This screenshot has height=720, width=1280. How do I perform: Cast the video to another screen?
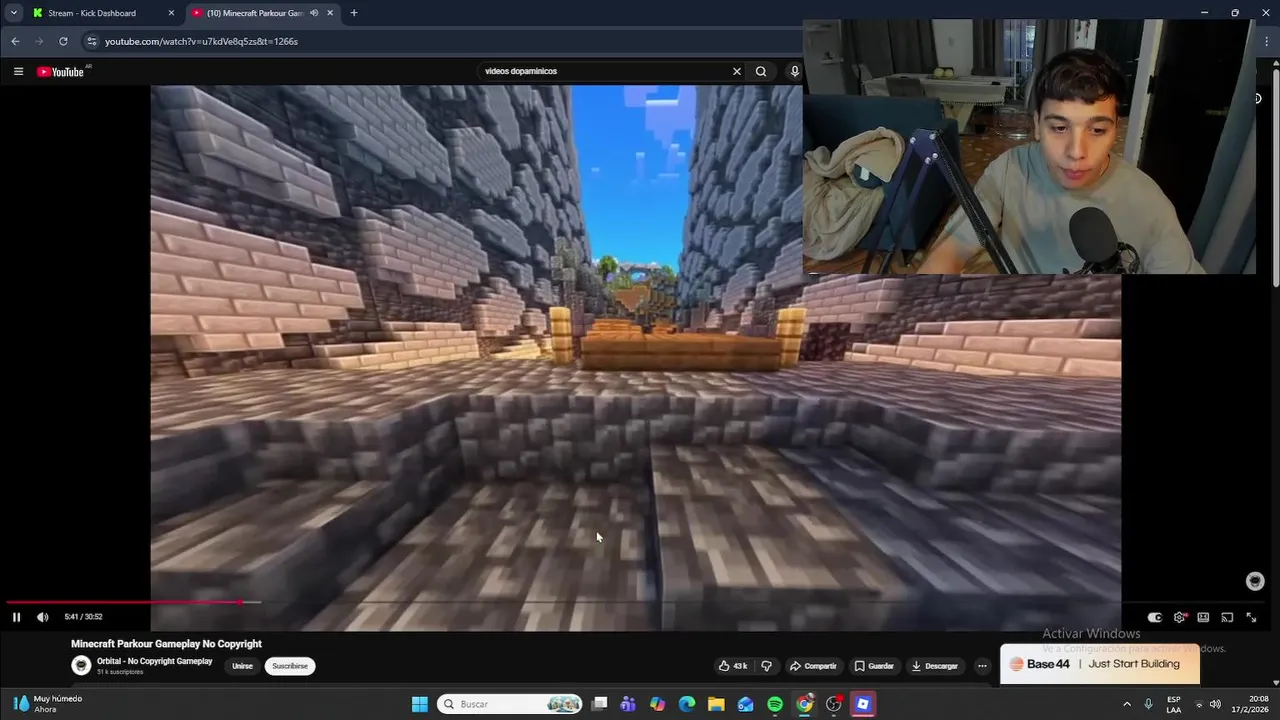click(x=1227, y=617)
